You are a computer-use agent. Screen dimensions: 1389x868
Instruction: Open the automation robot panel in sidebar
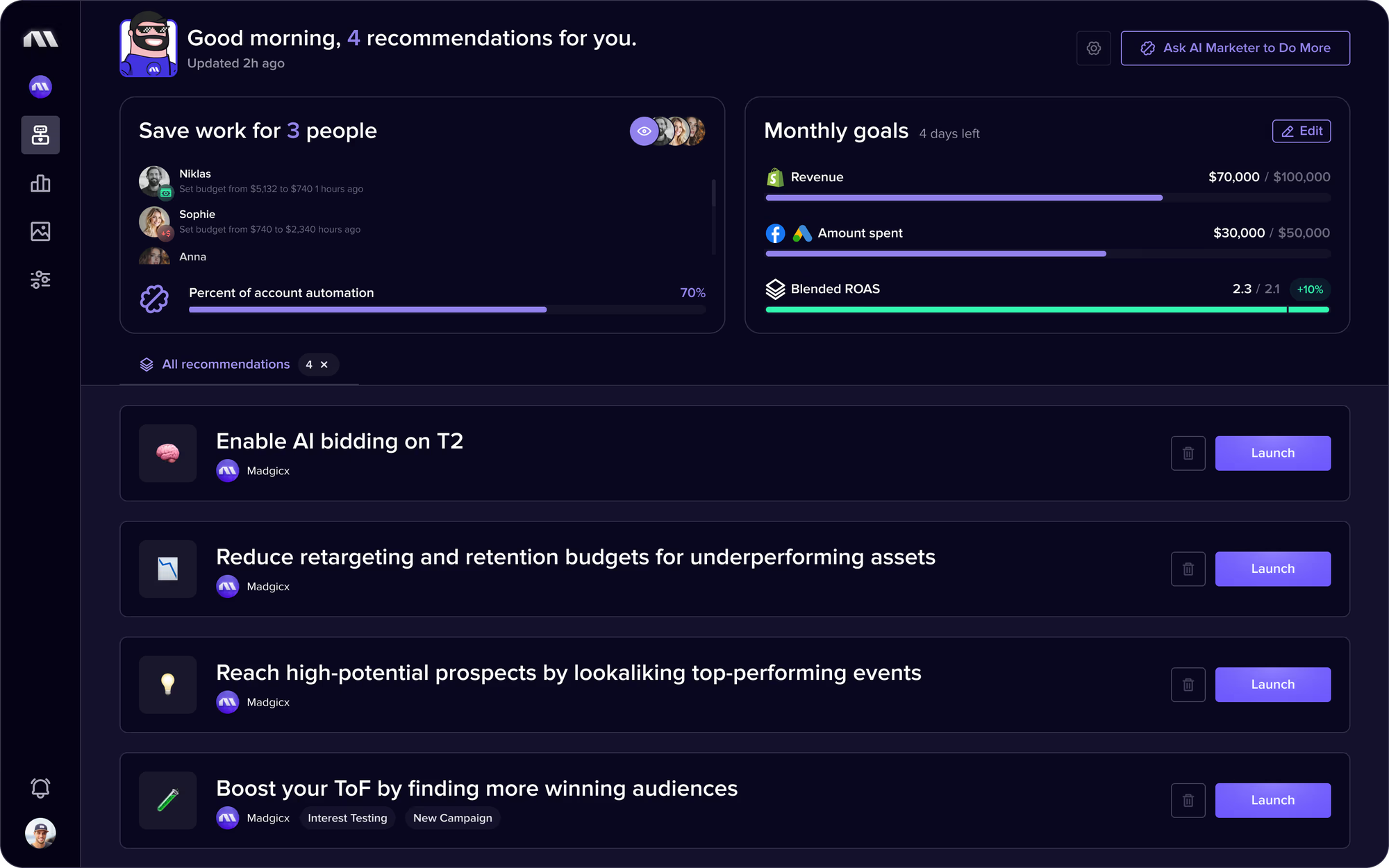[40, 135]
